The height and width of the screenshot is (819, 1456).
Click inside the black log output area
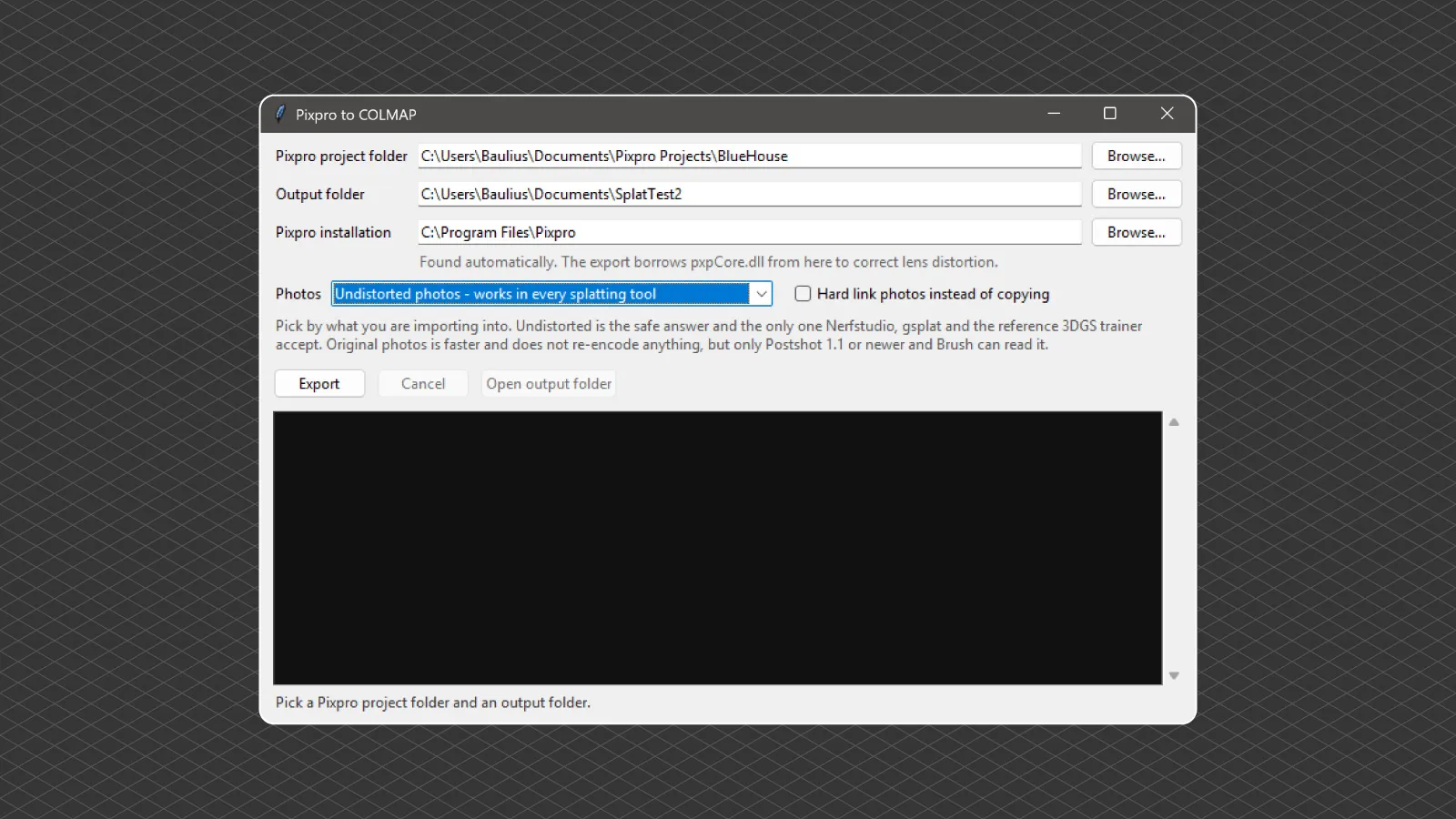tap(717, 548)
